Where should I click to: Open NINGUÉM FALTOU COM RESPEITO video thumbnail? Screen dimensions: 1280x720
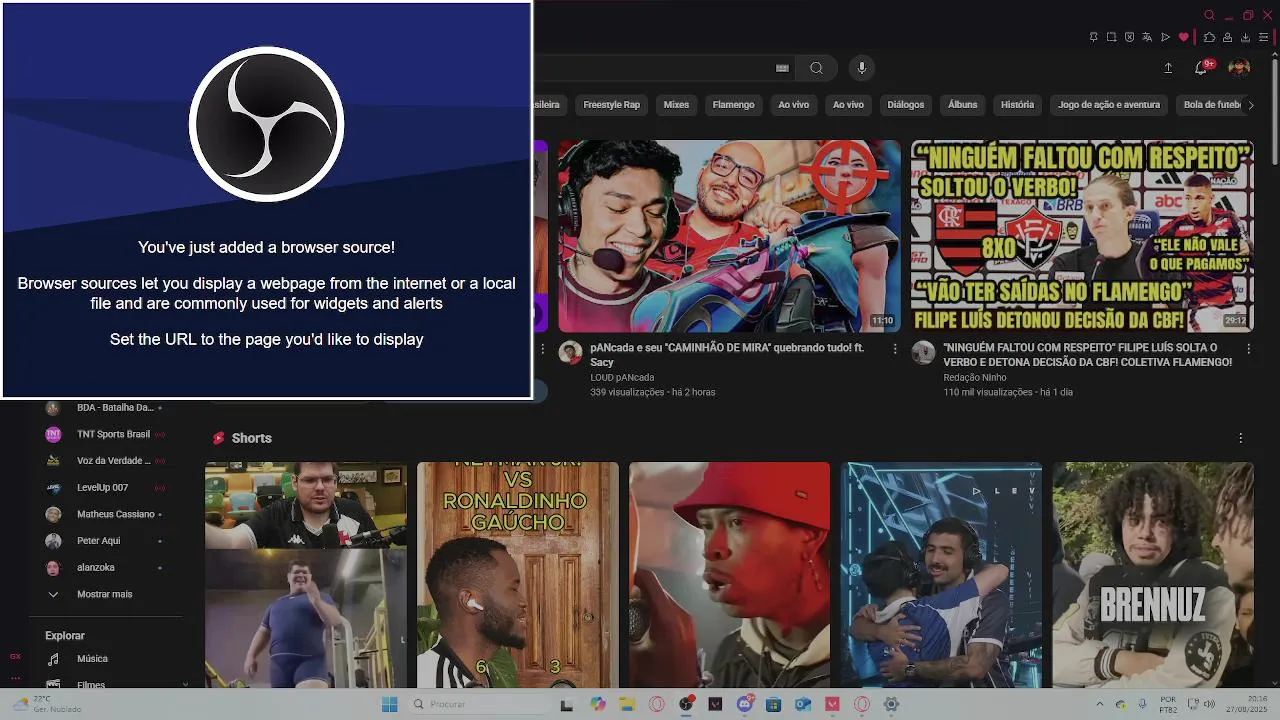[x=1082, y=236]
